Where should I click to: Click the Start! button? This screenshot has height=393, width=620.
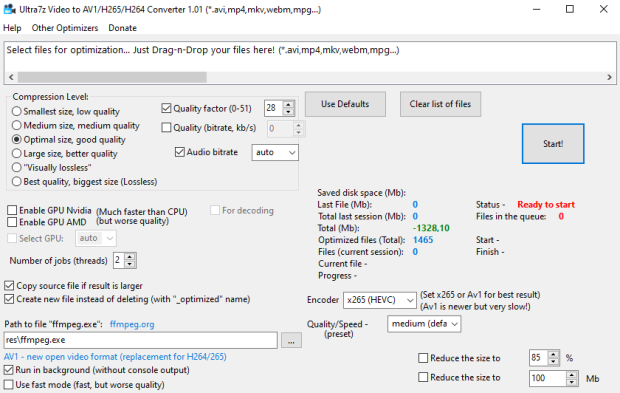pyautogui.click(x=553, y=144)
